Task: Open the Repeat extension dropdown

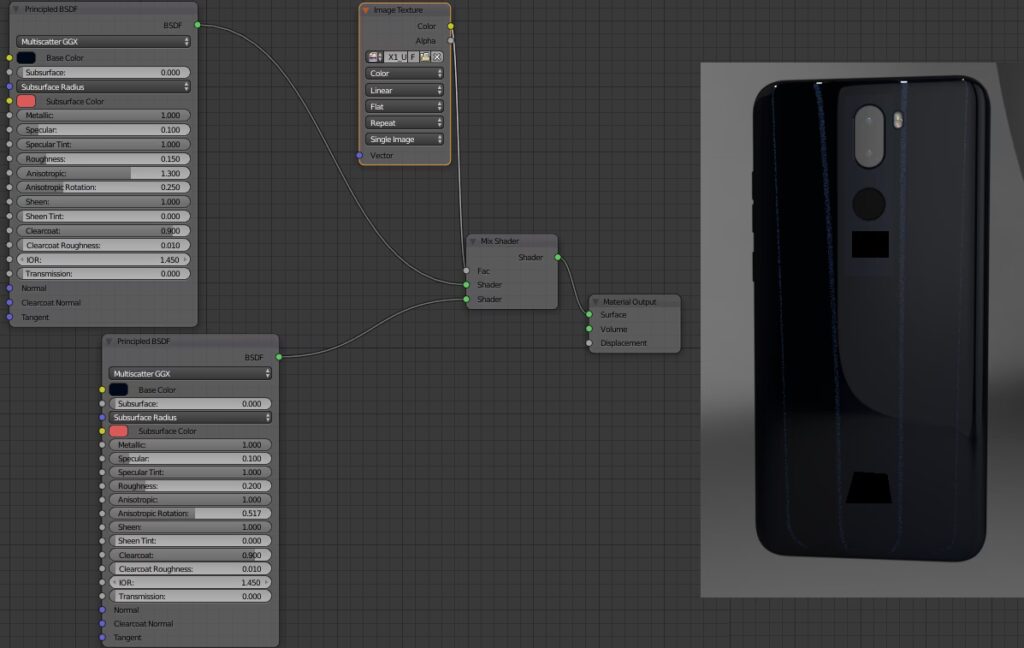Action: [x=405, y=123]
